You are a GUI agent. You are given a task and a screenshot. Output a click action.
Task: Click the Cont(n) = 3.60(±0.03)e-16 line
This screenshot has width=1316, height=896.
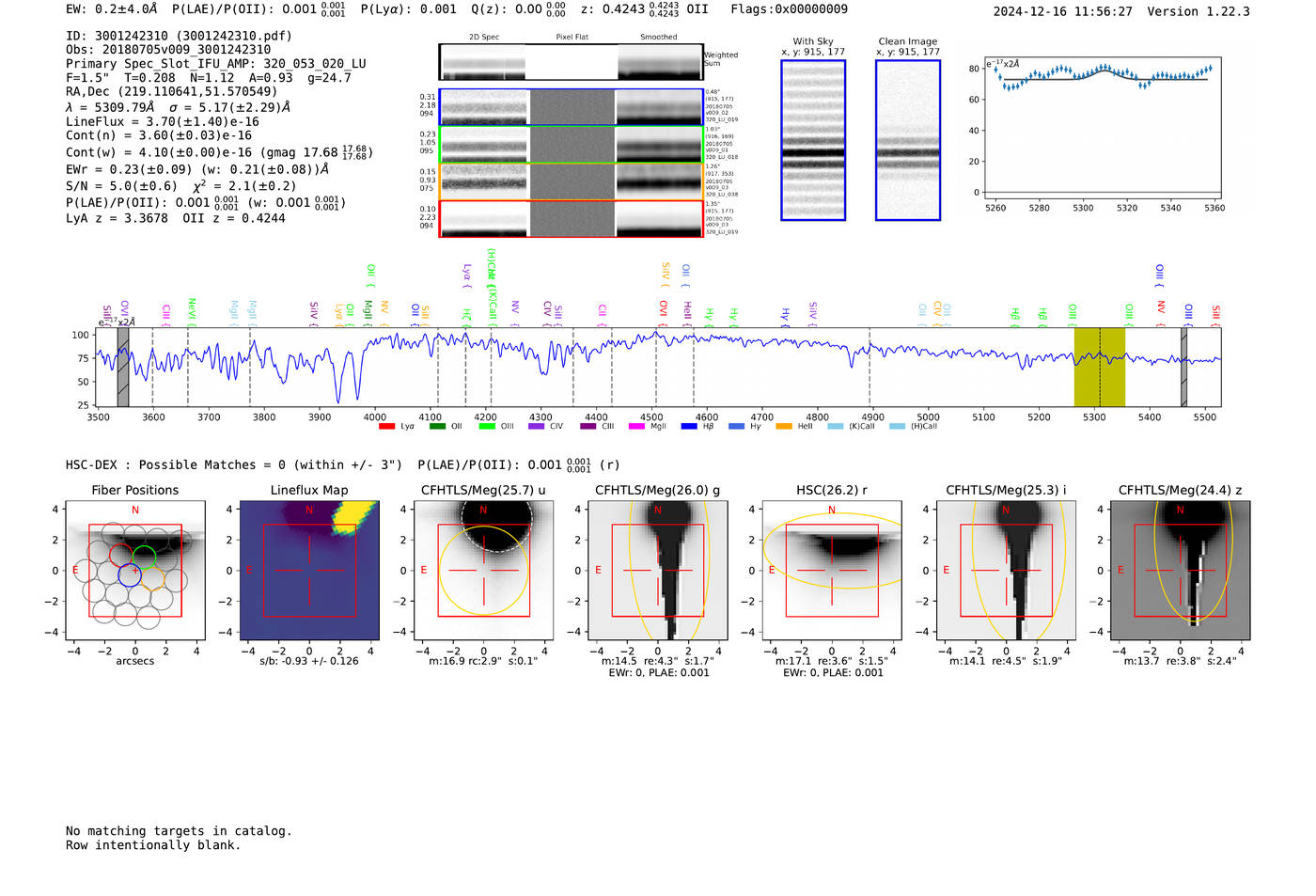159,135
